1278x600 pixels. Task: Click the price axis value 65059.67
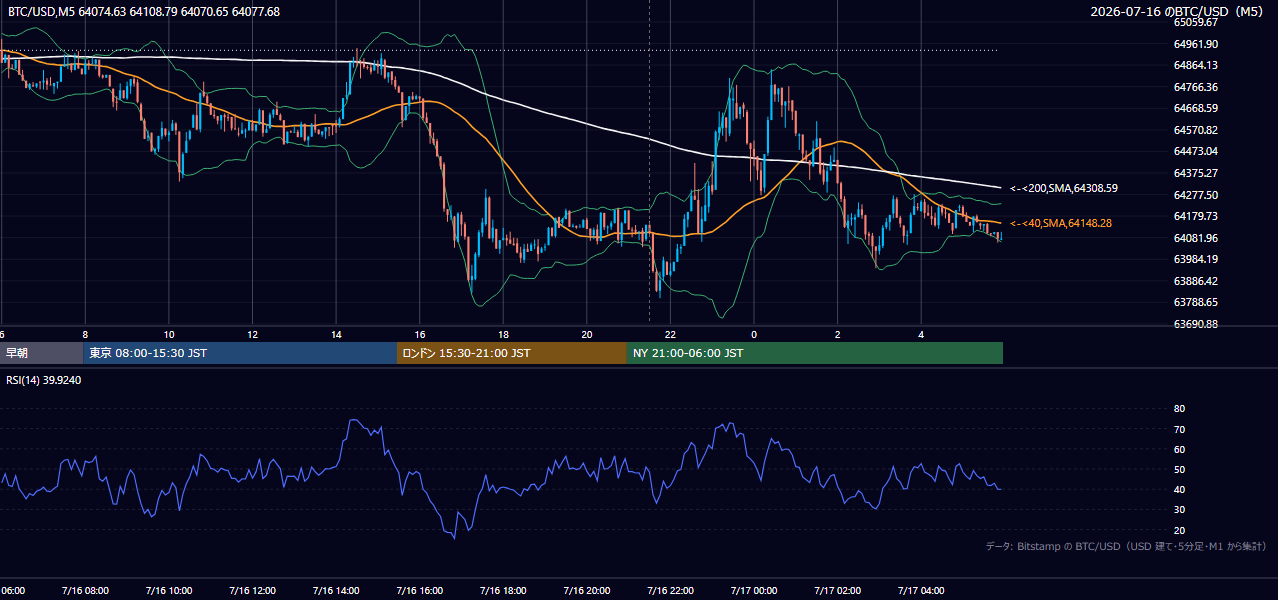(1195, 22)
